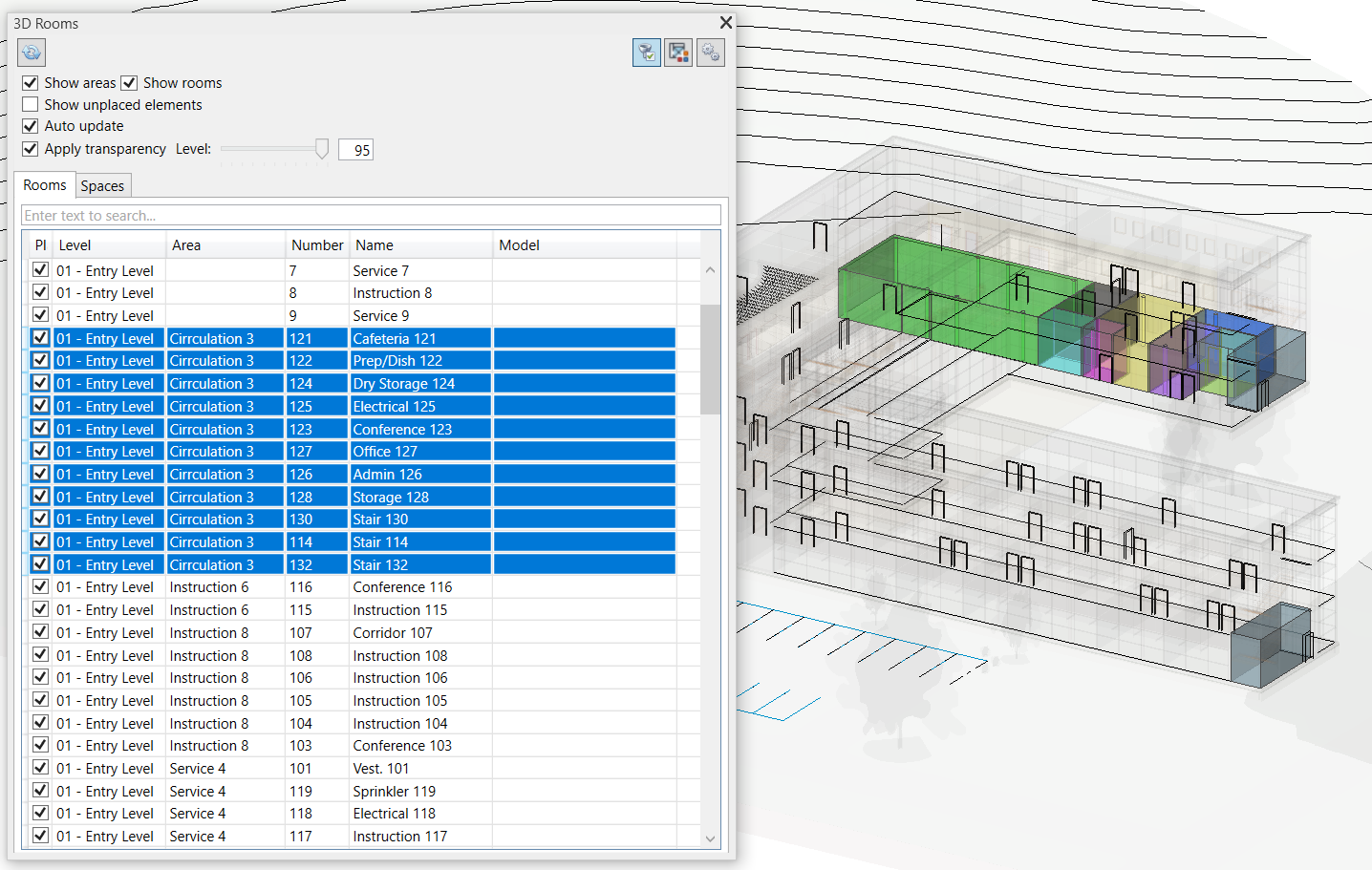Close the 3D Rooms panel
The image size is (1372, 870).
726,23
